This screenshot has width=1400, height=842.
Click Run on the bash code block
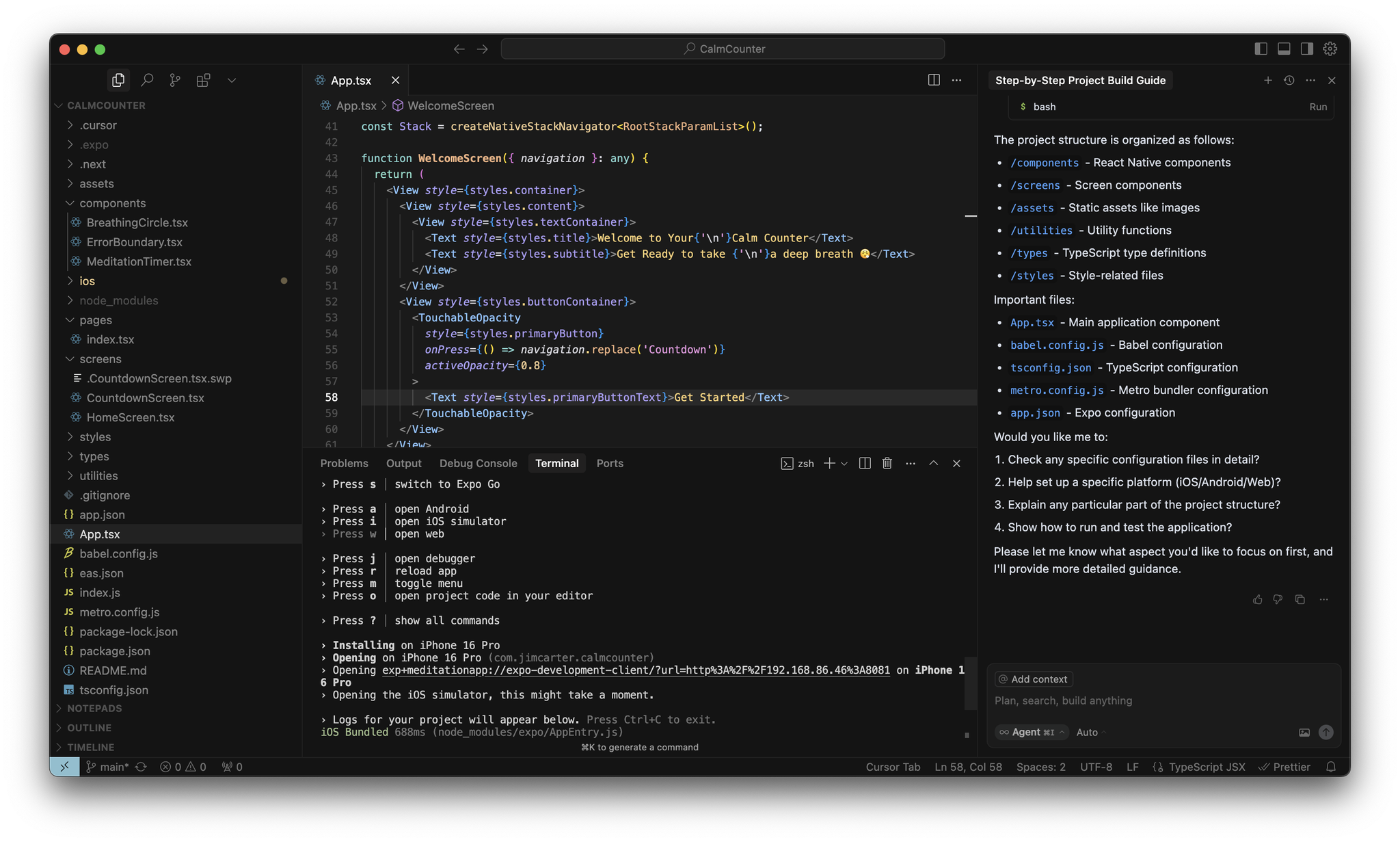pyautogui.click(x=1318, y=107)
